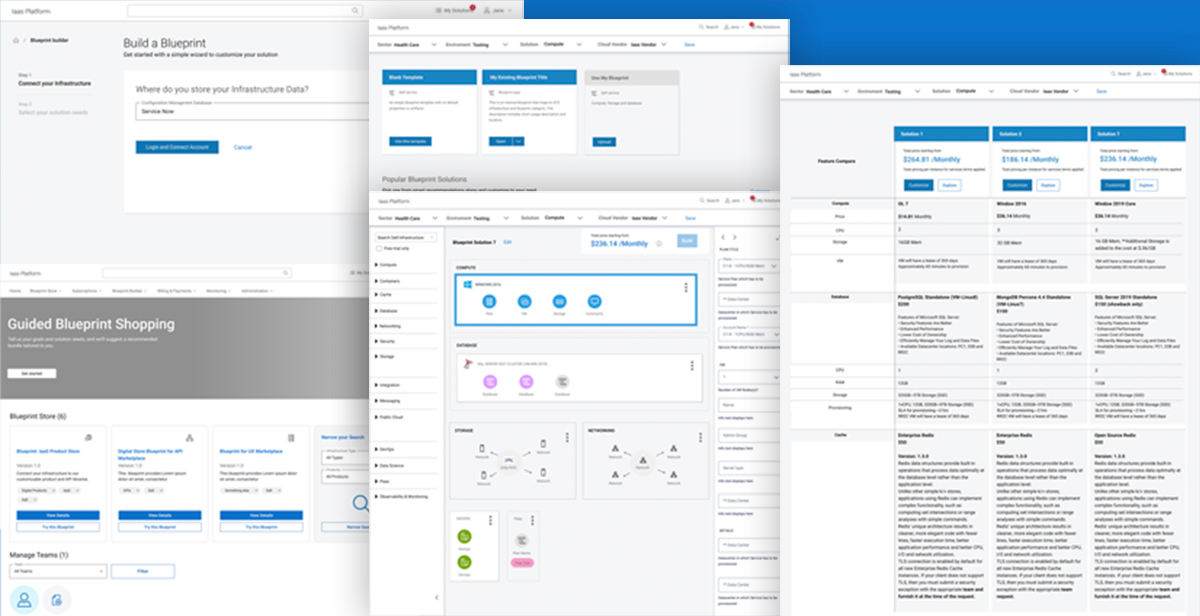This screenshot has height=616, width=1200.
Task: Open the three-dot menu on the Networking card
Action: [x=699, y=438]
